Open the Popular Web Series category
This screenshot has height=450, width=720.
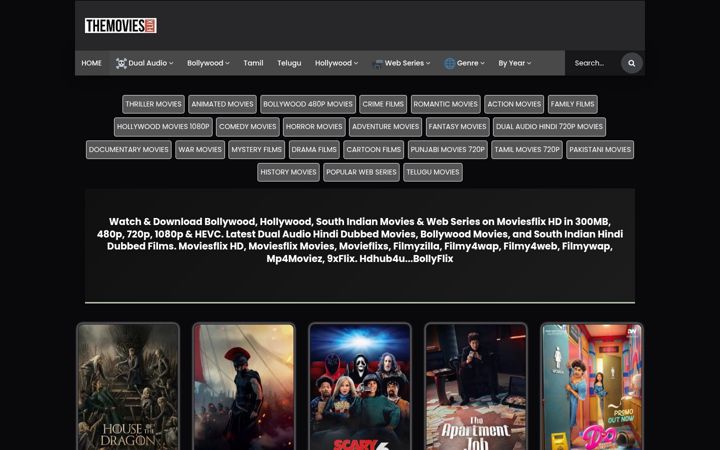pyautogui.click(x=361, y=172)
